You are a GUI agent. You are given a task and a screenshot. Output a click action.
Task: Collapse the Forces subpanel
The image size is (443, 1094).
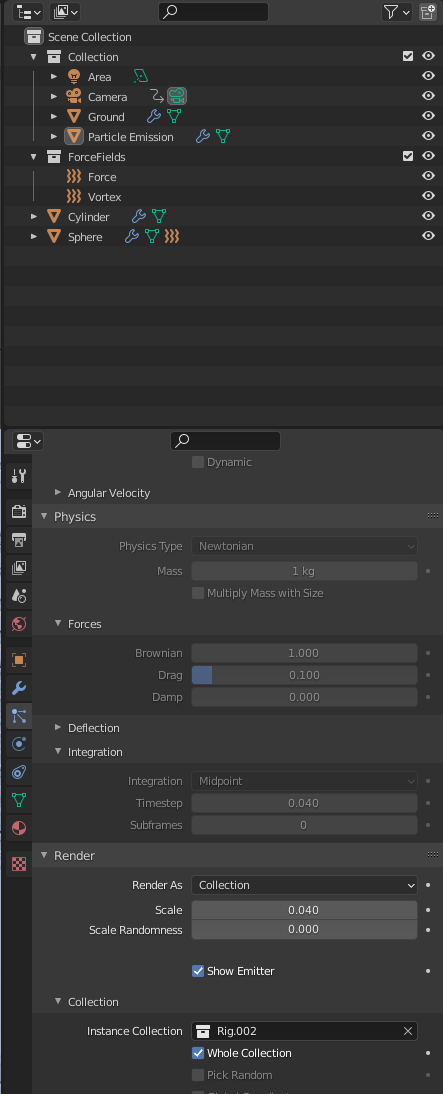[x=58, y=624]
